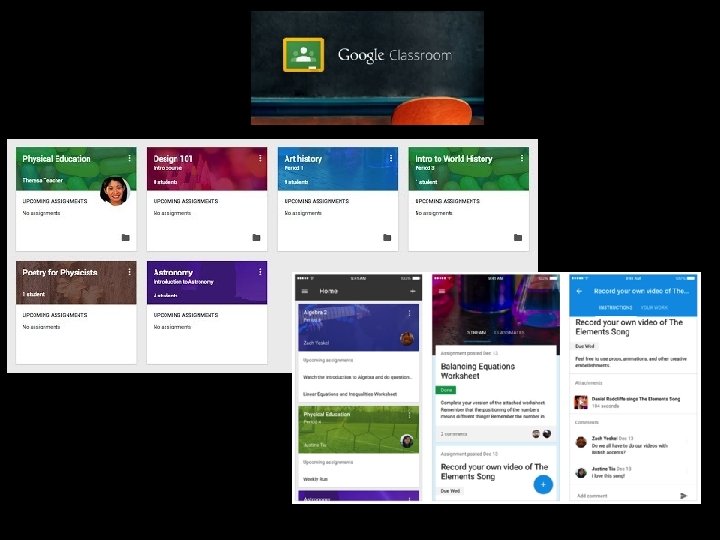Click the green Done status badge
Viewport: 720px width, 540px height.
pyautogui.click(x=446, y=390)
